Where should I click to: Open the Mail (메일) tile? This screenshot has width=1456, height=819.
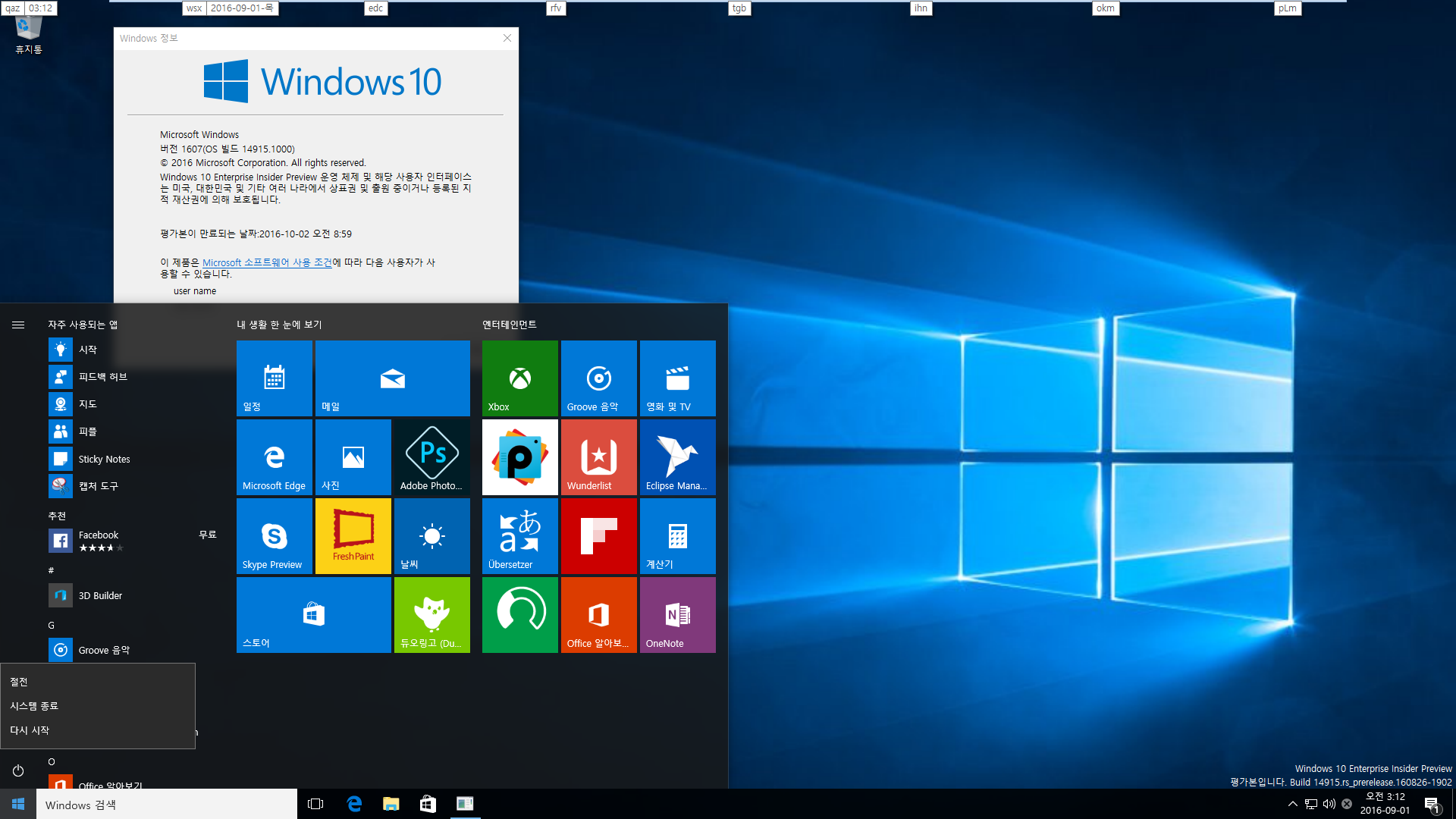coord(393,378)
